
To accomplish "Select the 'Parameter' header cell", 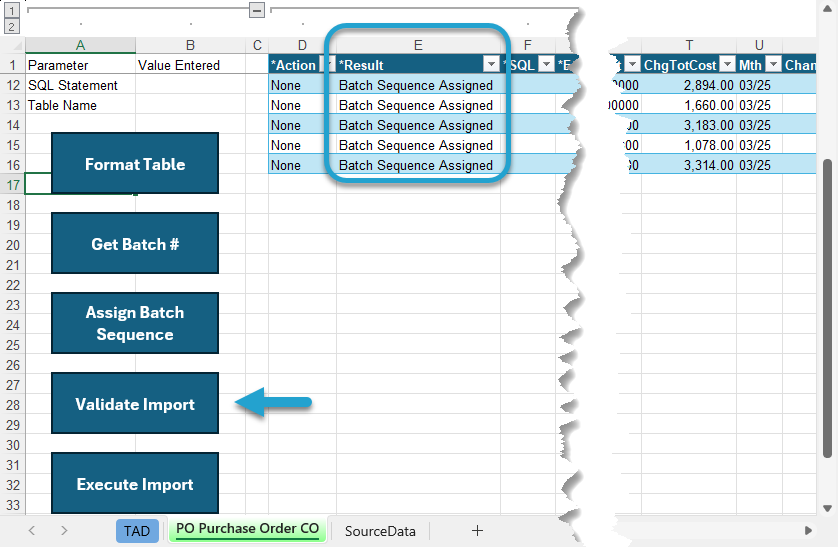I will pos(80,65).
